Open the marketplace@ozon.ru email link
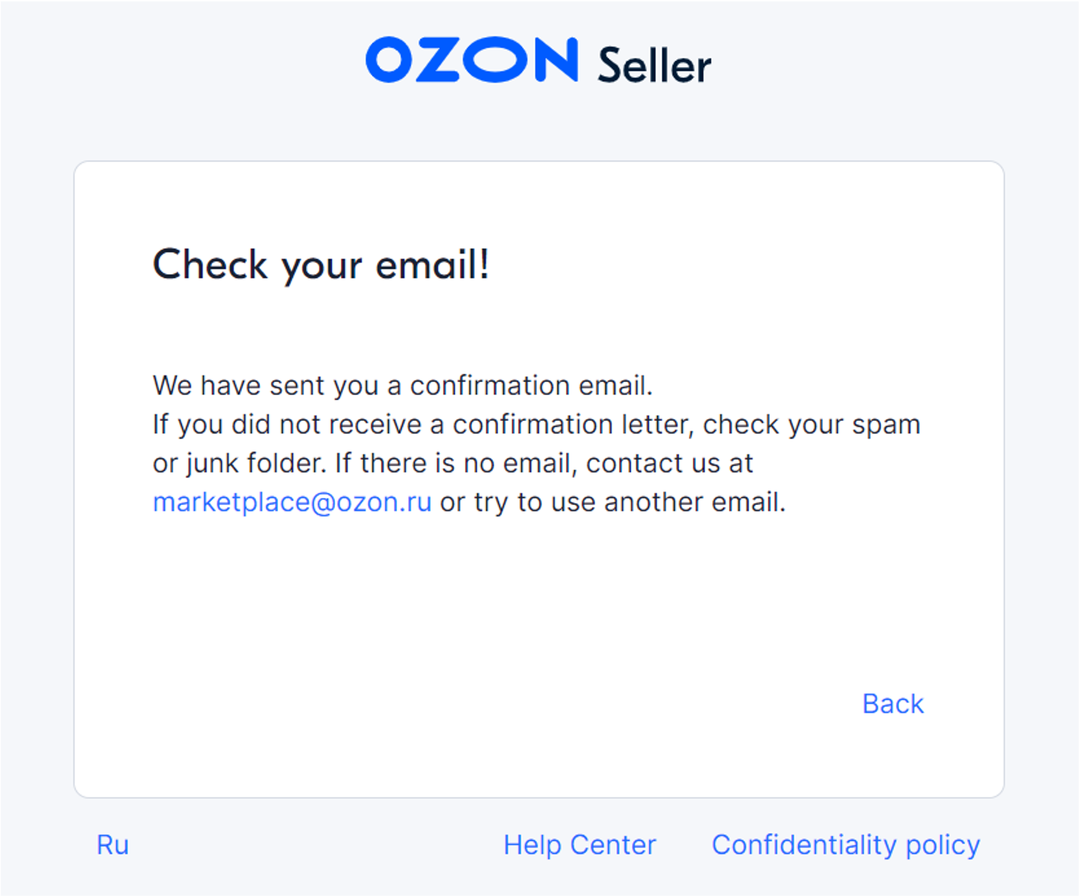 [x=292, y=502]
